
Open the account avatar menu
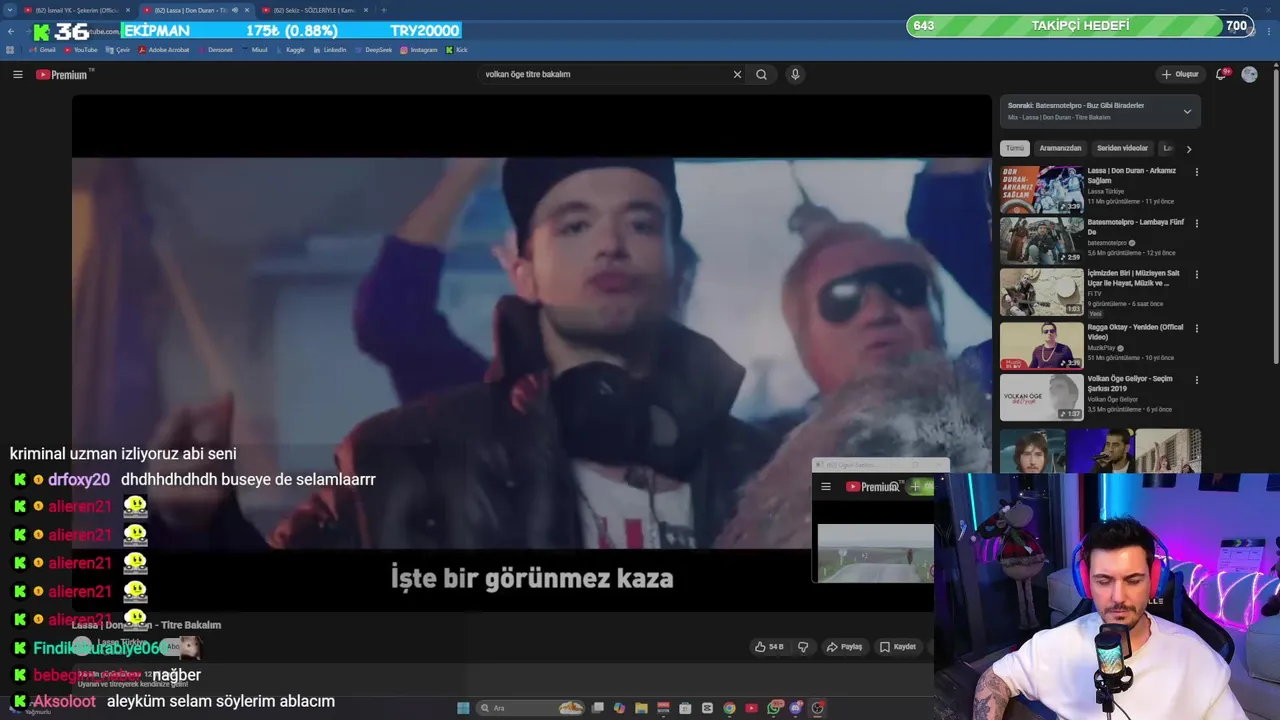tap(1249, 74)
